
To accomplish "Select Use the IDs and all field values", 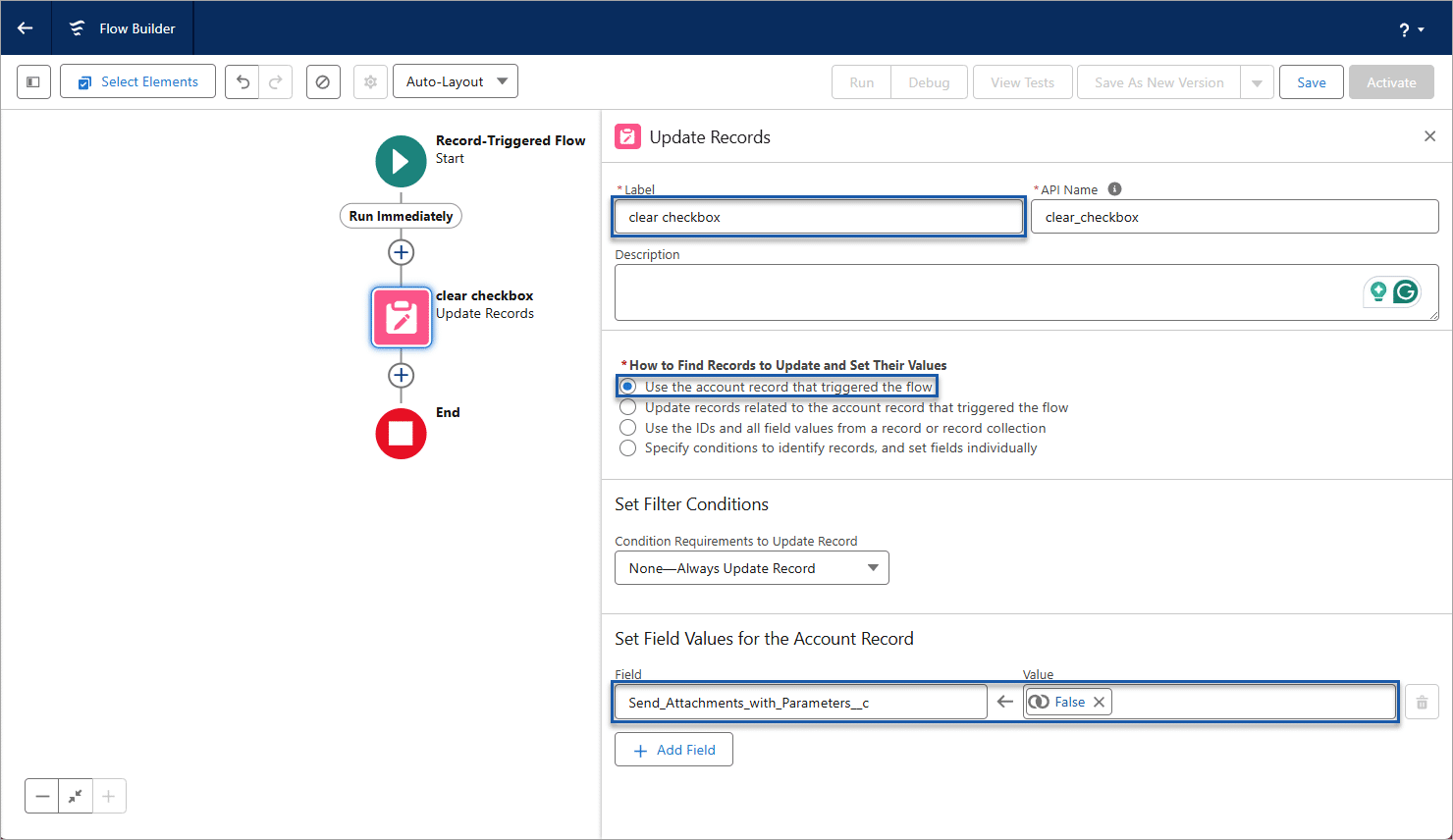I will [x=628, y=428].
